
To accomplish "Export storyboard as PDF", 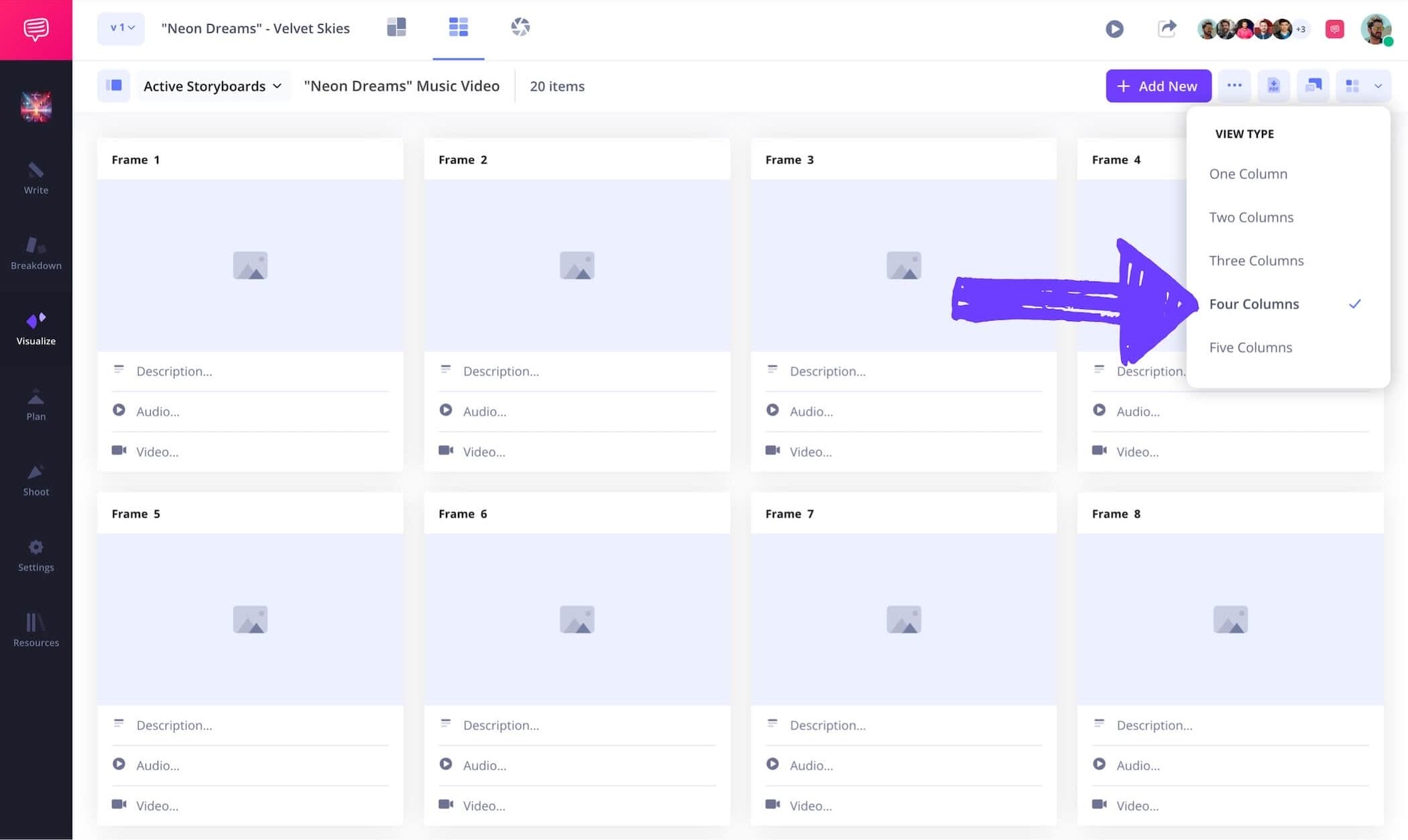I will (x=1273, y=86).
